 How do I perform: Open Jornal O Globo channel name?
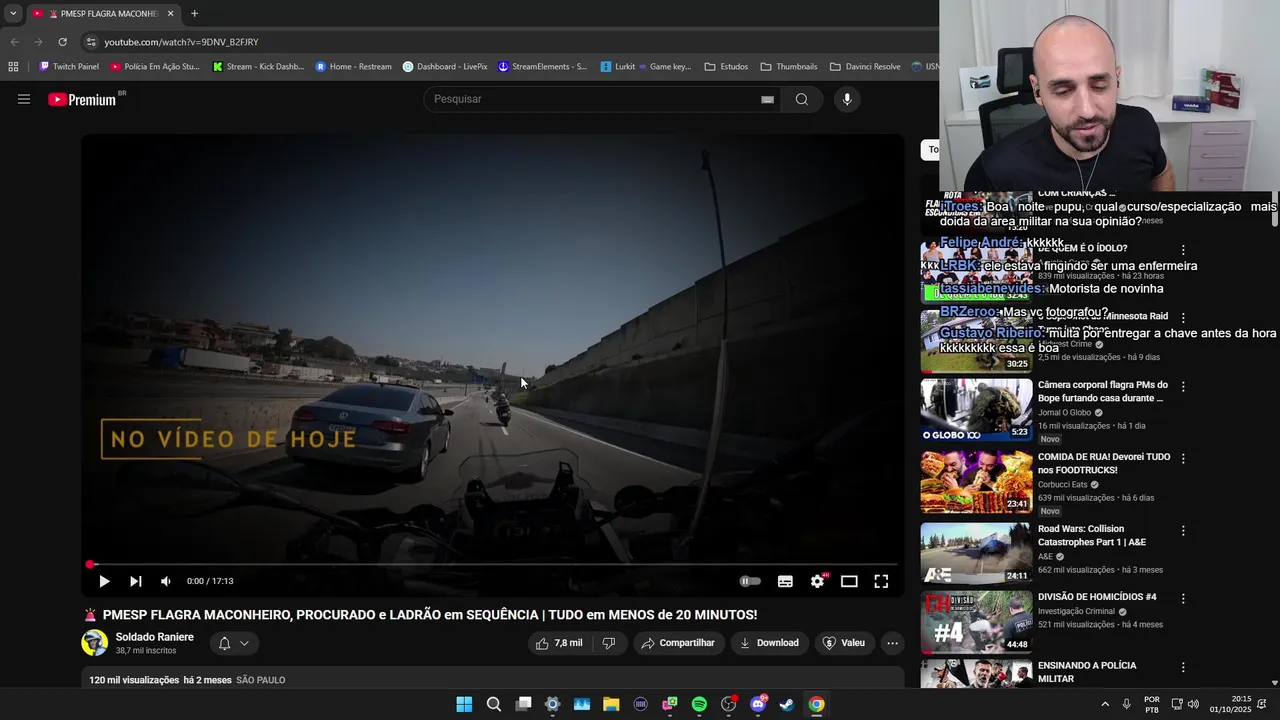(x=1064, y=412)
